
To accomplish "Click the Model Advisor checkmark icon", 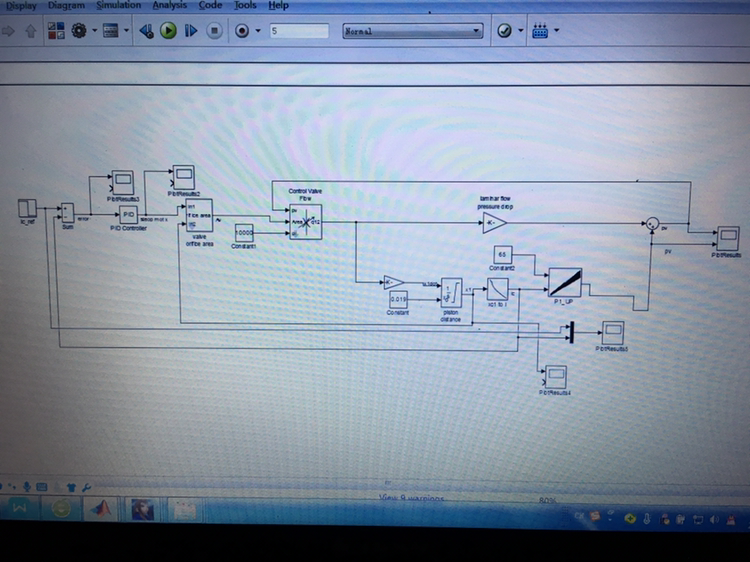I will (504, 31).
